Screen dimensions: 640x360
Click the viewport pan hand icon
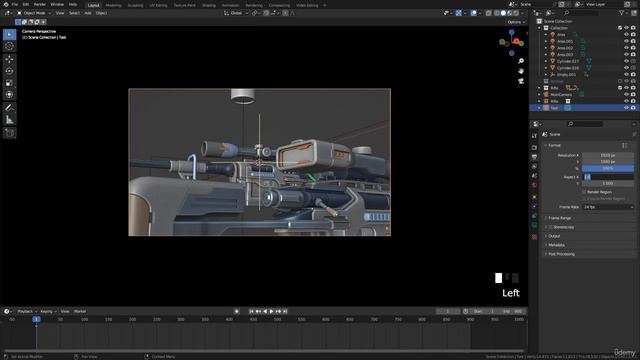coord(521,71)
